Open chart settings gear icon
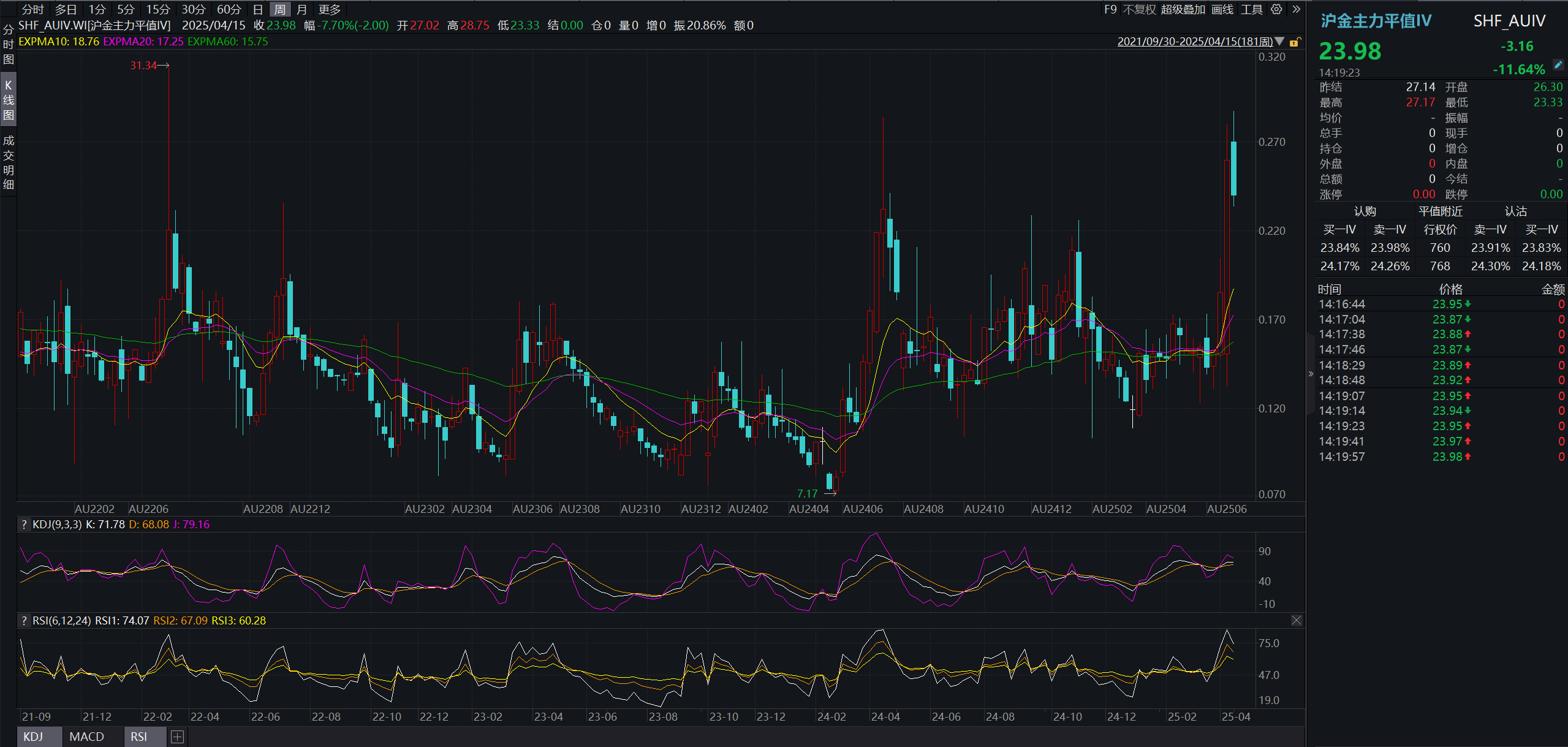The image size is (1568, 747). (x=1276, y=9)
